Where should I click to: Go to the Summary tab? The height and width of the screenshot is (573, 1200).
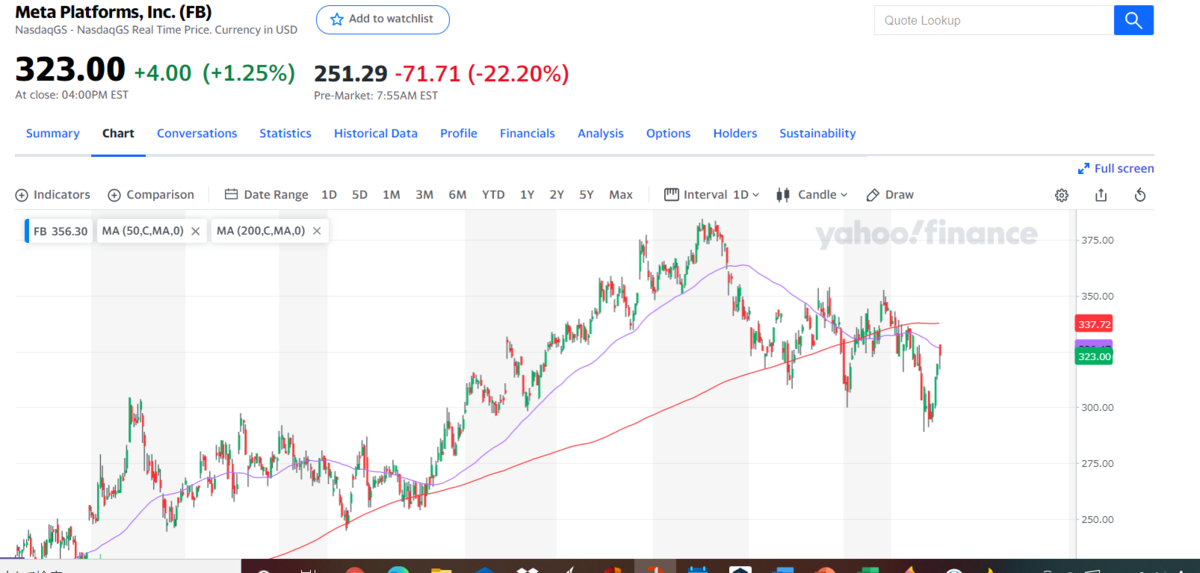[x=53, y=133]
